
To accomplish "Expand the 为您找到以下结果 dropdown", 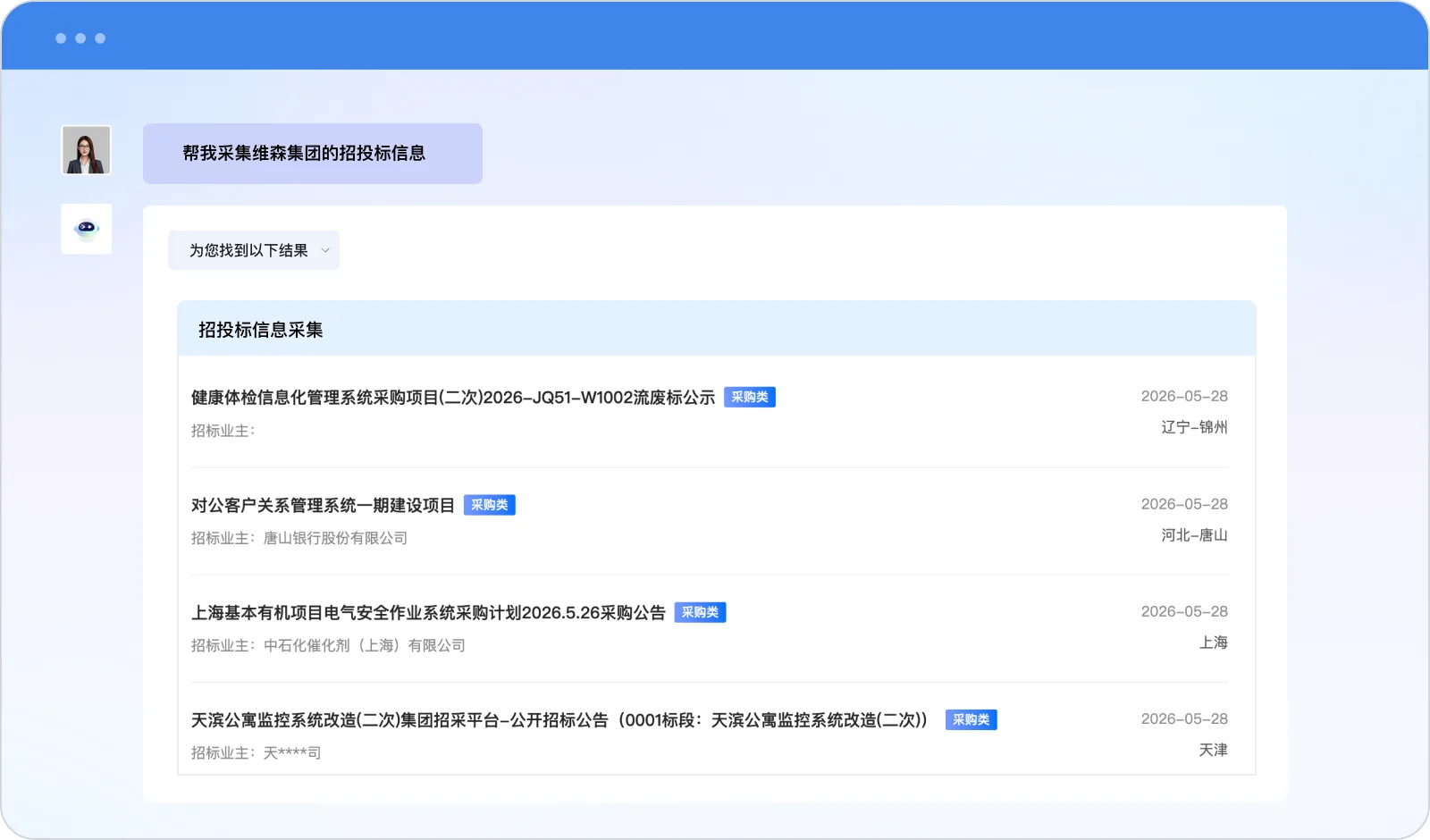I will tap(254, 251).
